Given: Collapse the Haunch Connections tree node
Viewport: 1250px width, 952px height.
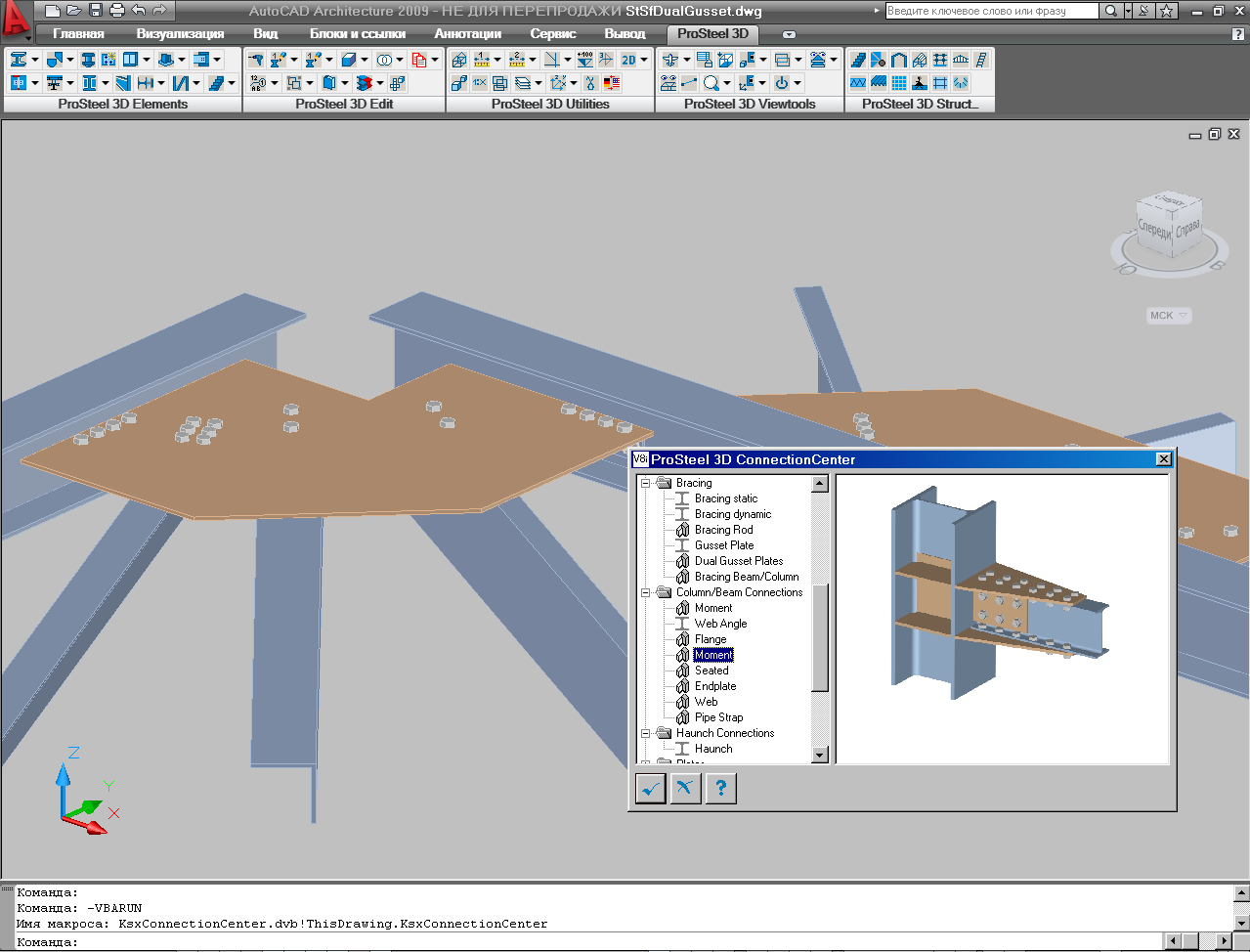Looking at the screenshot, I should [x=645, y=733].
